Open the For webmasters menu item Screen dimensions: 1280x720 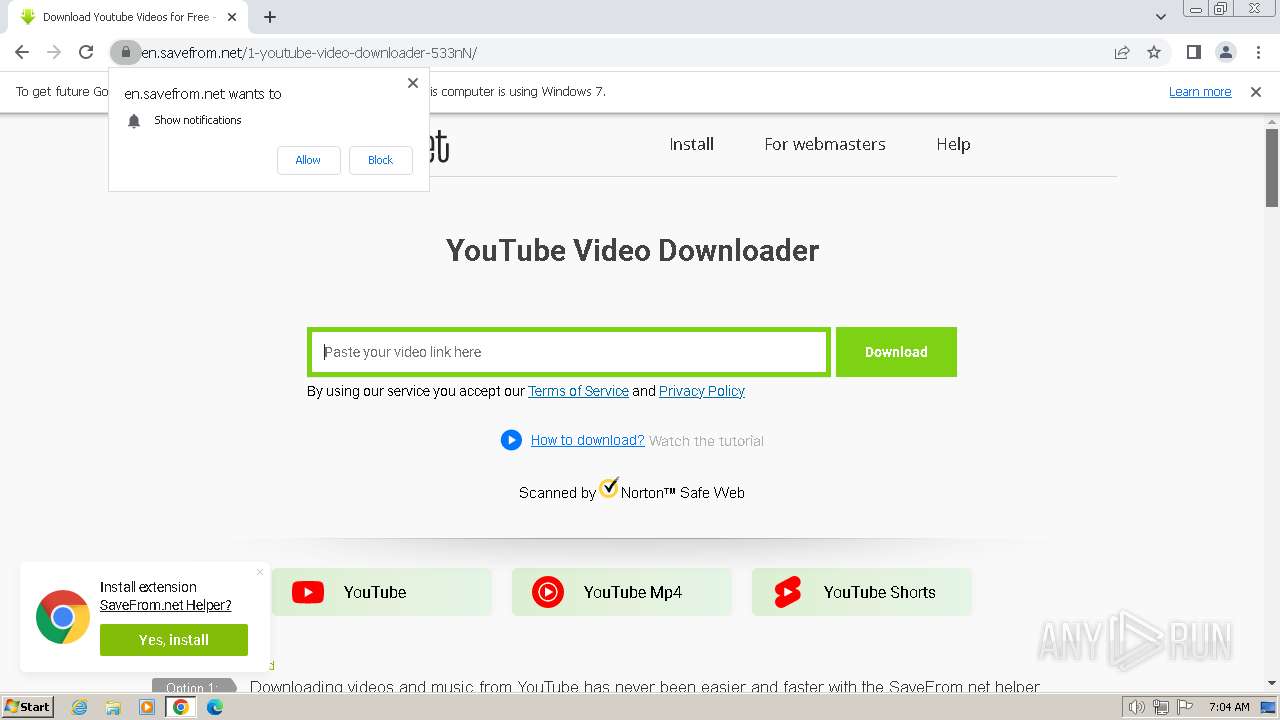pos(825,144)
